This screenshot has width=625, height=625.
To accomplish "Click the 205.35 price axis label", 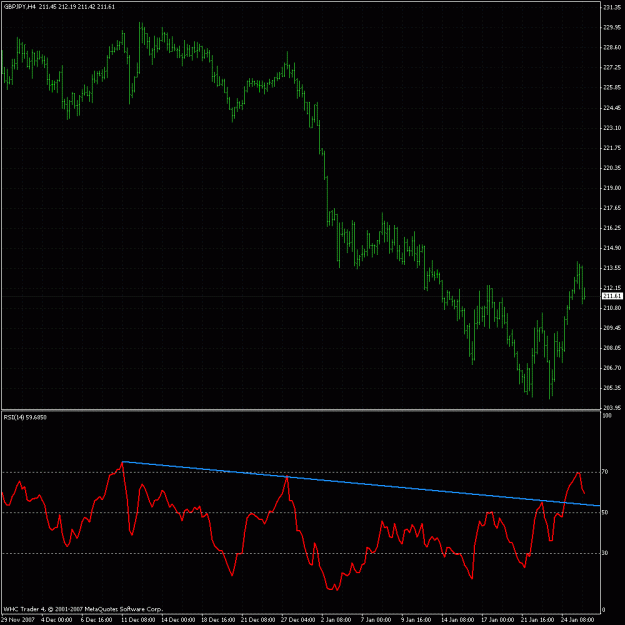I will (x=612, y=388).
